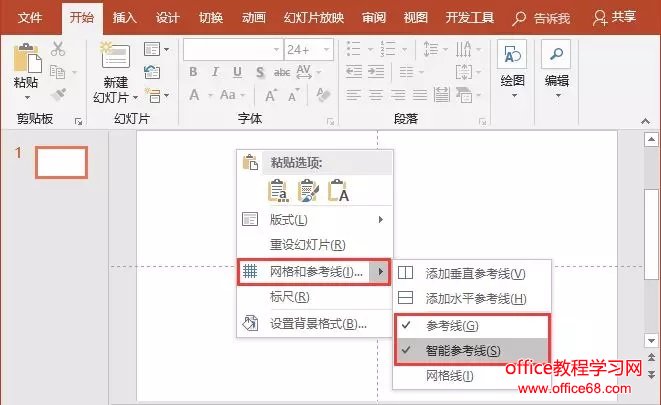Open the Editing (编辑) group button
661x405 pixels.
click(556, 70)
